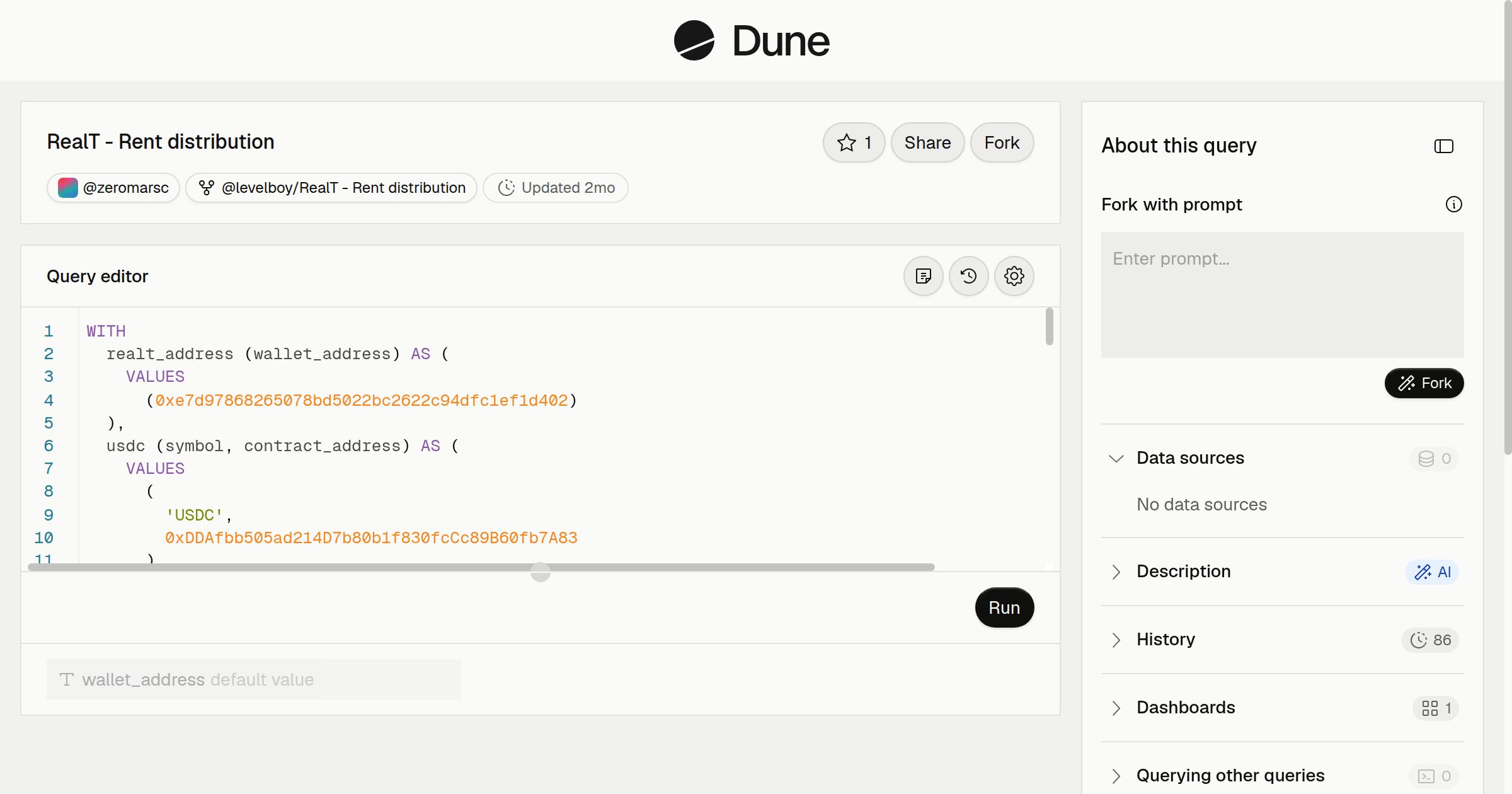Click the contract address on line 10
Viewport: 1512px width, 794px height.
pyautogui.click(x=371, y=538)
